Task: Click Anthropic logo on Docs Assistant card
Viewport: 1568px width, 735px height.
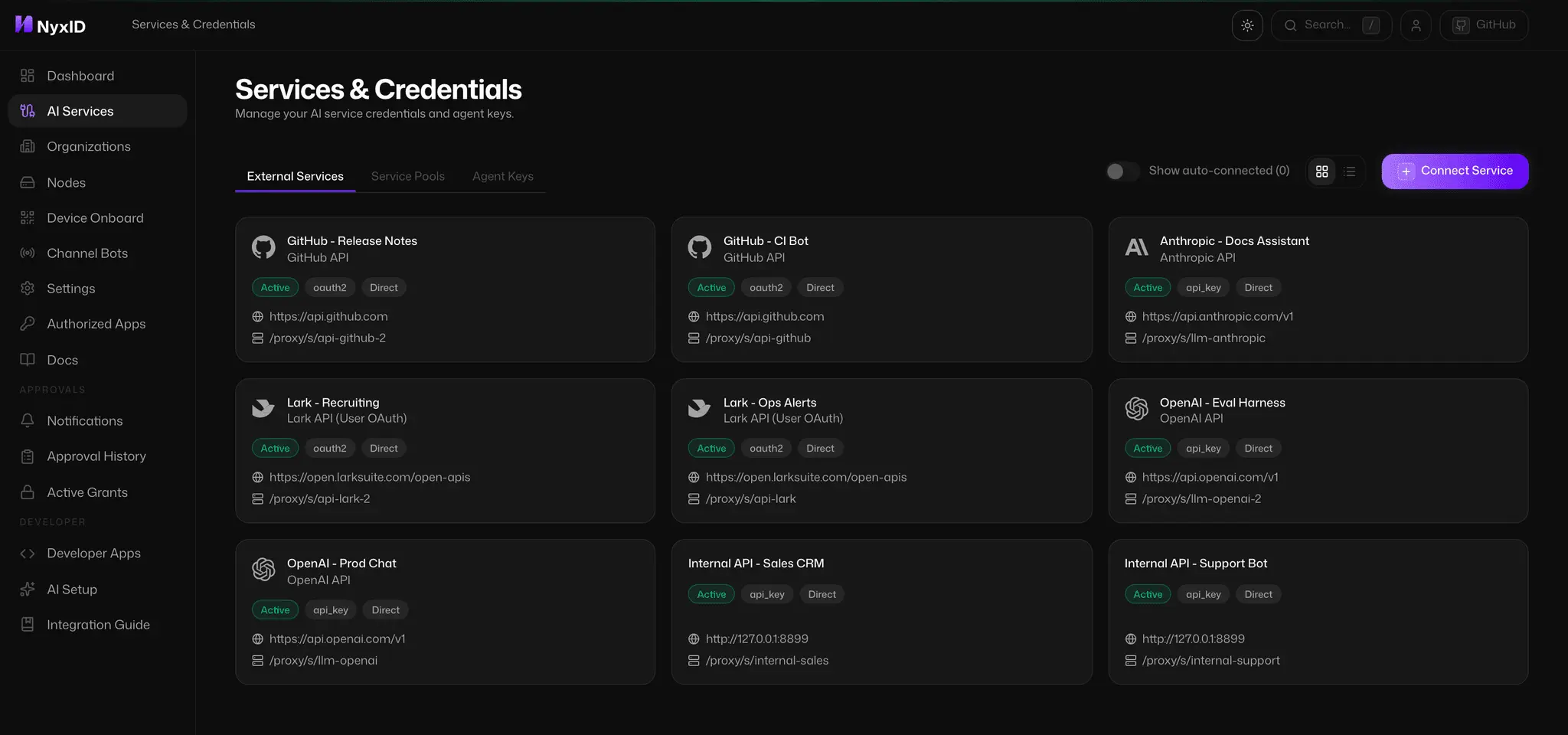Action: click(x=1136, y=247)
